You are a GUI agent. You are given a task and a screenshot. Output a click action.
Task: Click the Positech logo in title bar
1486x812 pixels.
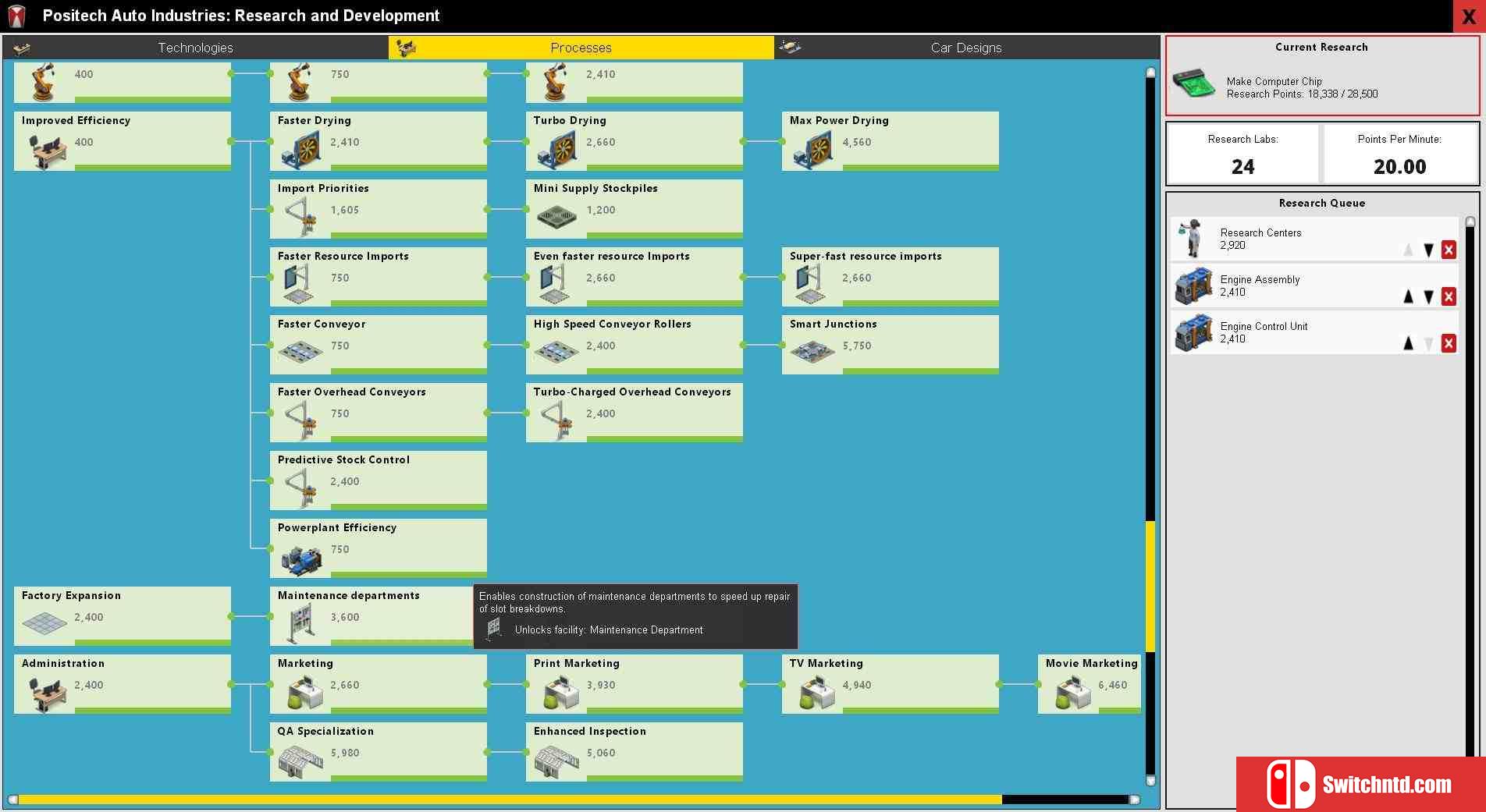click(16, 16)
